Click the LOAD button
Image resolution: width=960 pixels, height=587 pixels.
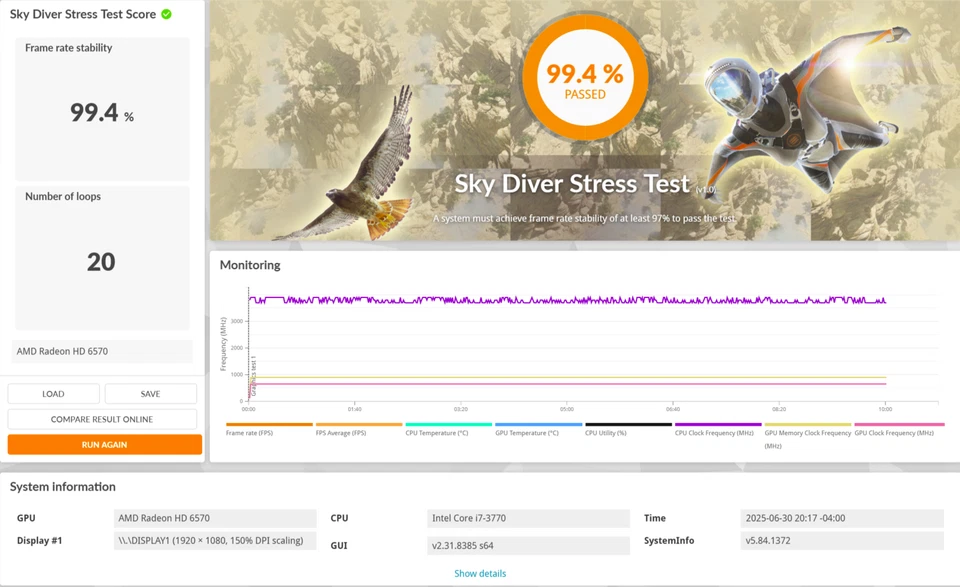pyautogui.click(x=53, y=394)
